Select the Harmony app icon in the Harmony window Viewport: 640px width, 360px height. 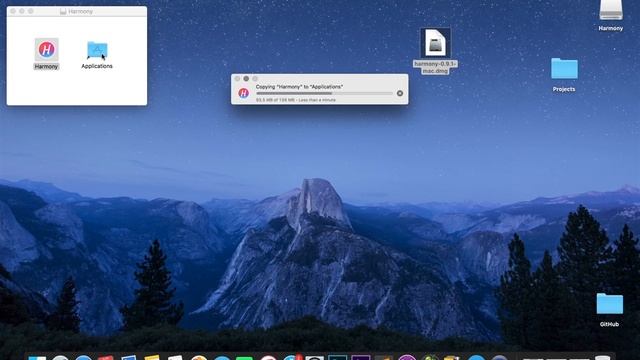click(46, 49)
